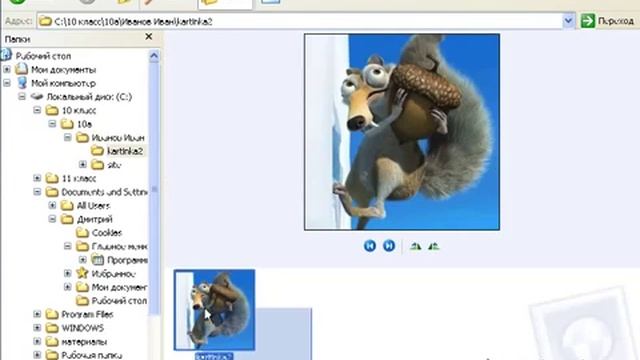
Task: Collapse Локальный диск (C:) node
Action: pos(22,97)
